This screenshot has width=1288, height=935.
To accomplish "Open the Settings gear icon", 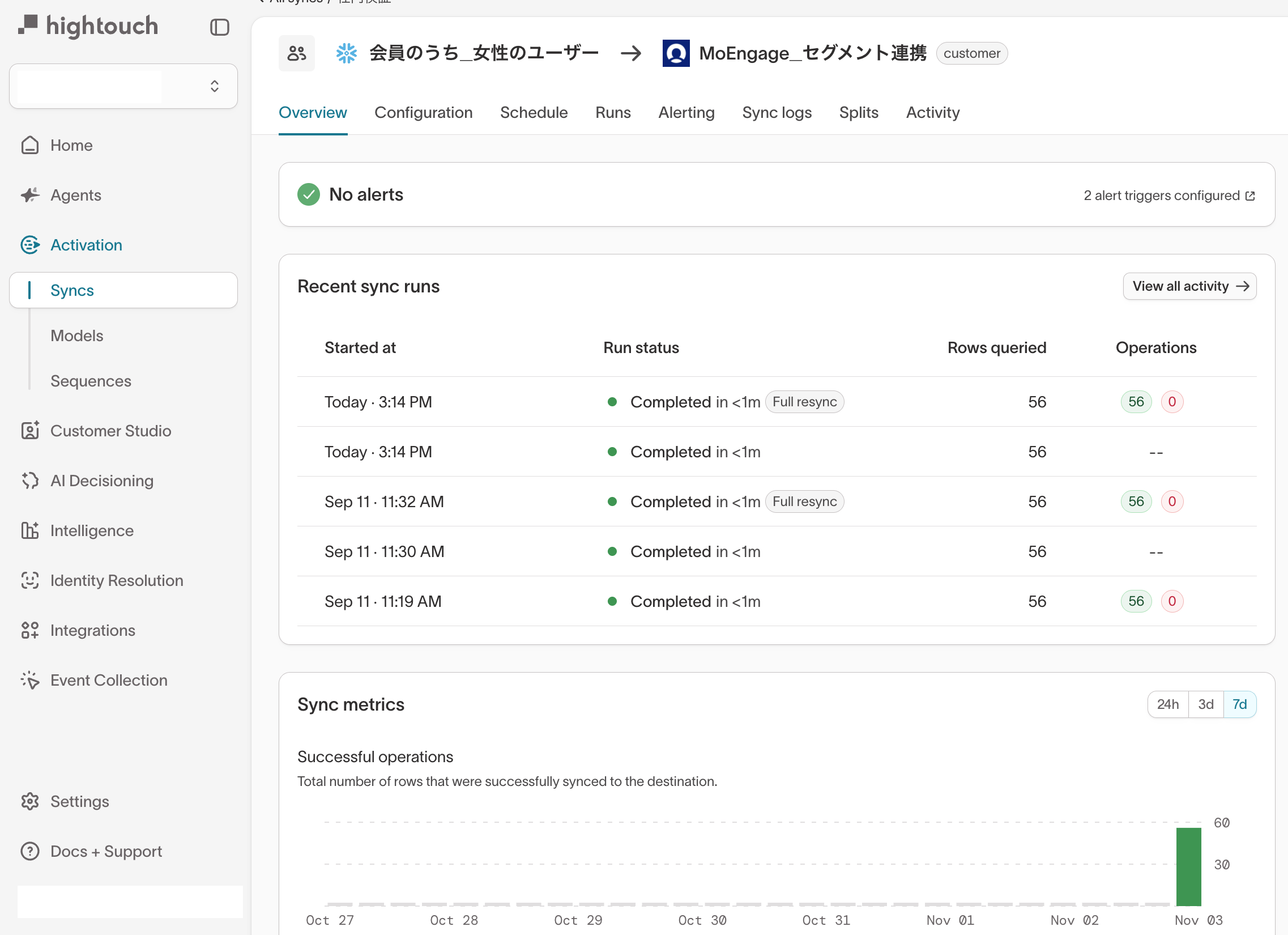I will (29, 801).
